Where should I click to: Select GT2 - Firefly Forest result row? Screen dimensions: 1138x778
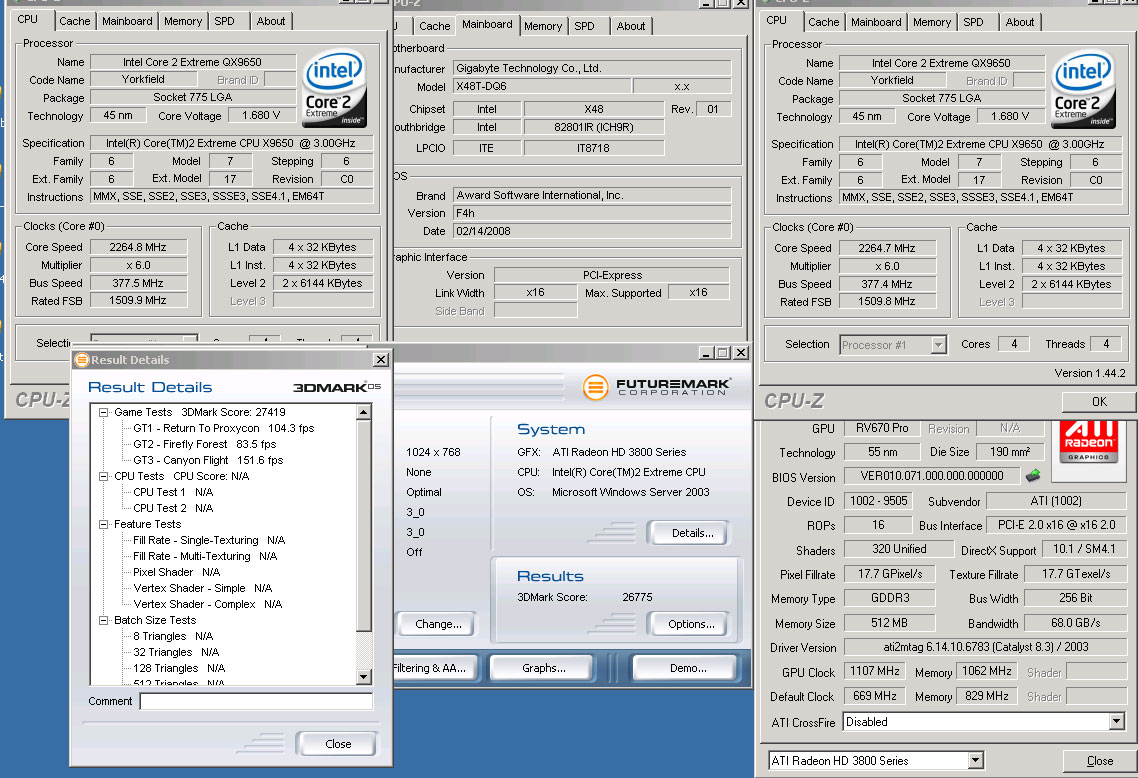[205, 444]
